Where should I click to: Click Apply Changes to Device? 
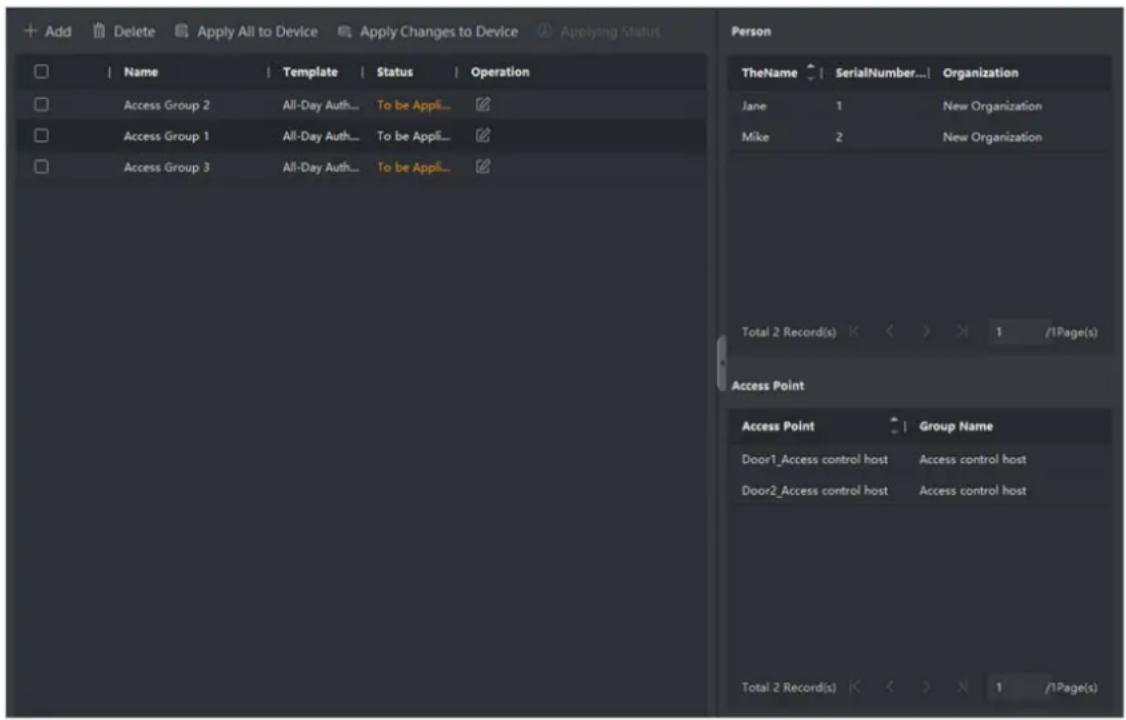(428, 32)
